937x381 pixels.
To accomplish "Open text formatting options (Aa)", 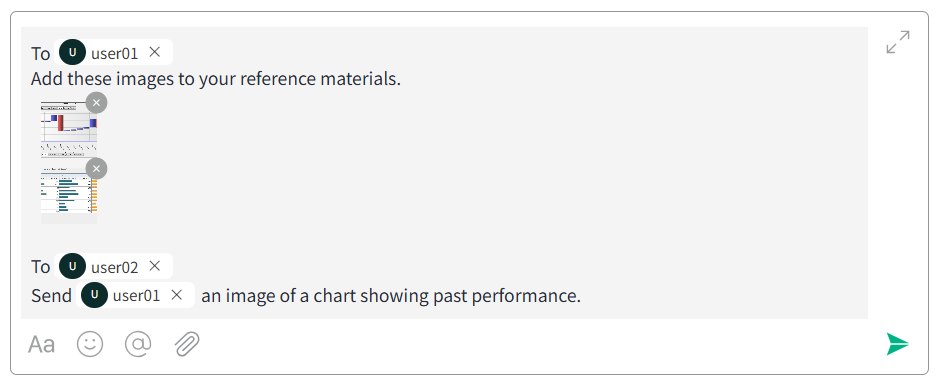I will point(41,345).
